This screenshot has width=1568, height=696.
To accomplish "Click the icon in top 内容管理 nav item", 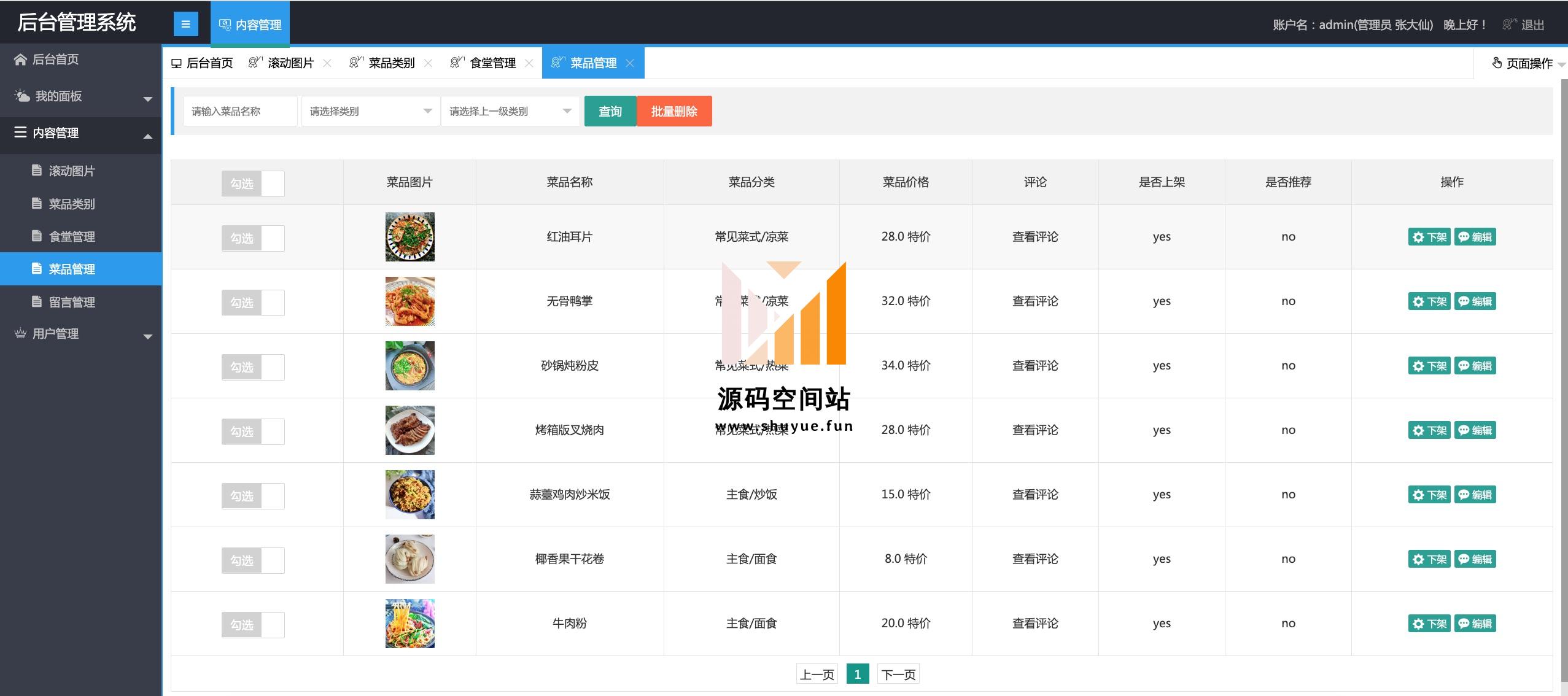I will point(225,25).
